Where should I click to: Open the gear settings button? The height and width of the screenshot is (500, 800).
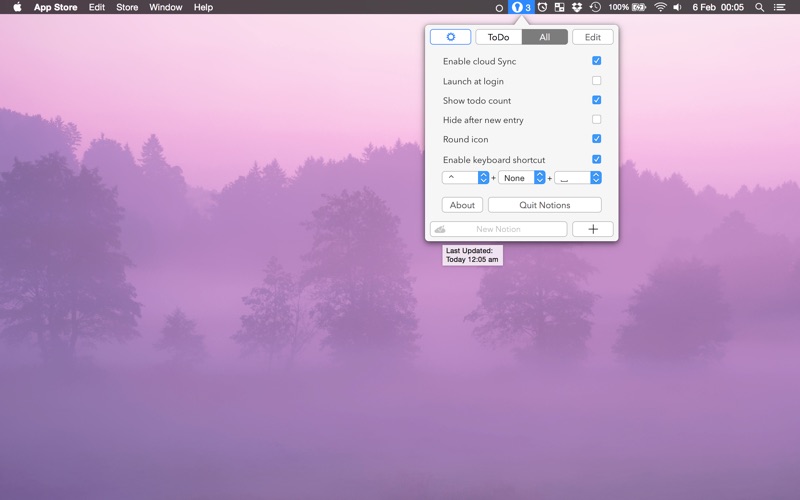(x=450, y=37)
